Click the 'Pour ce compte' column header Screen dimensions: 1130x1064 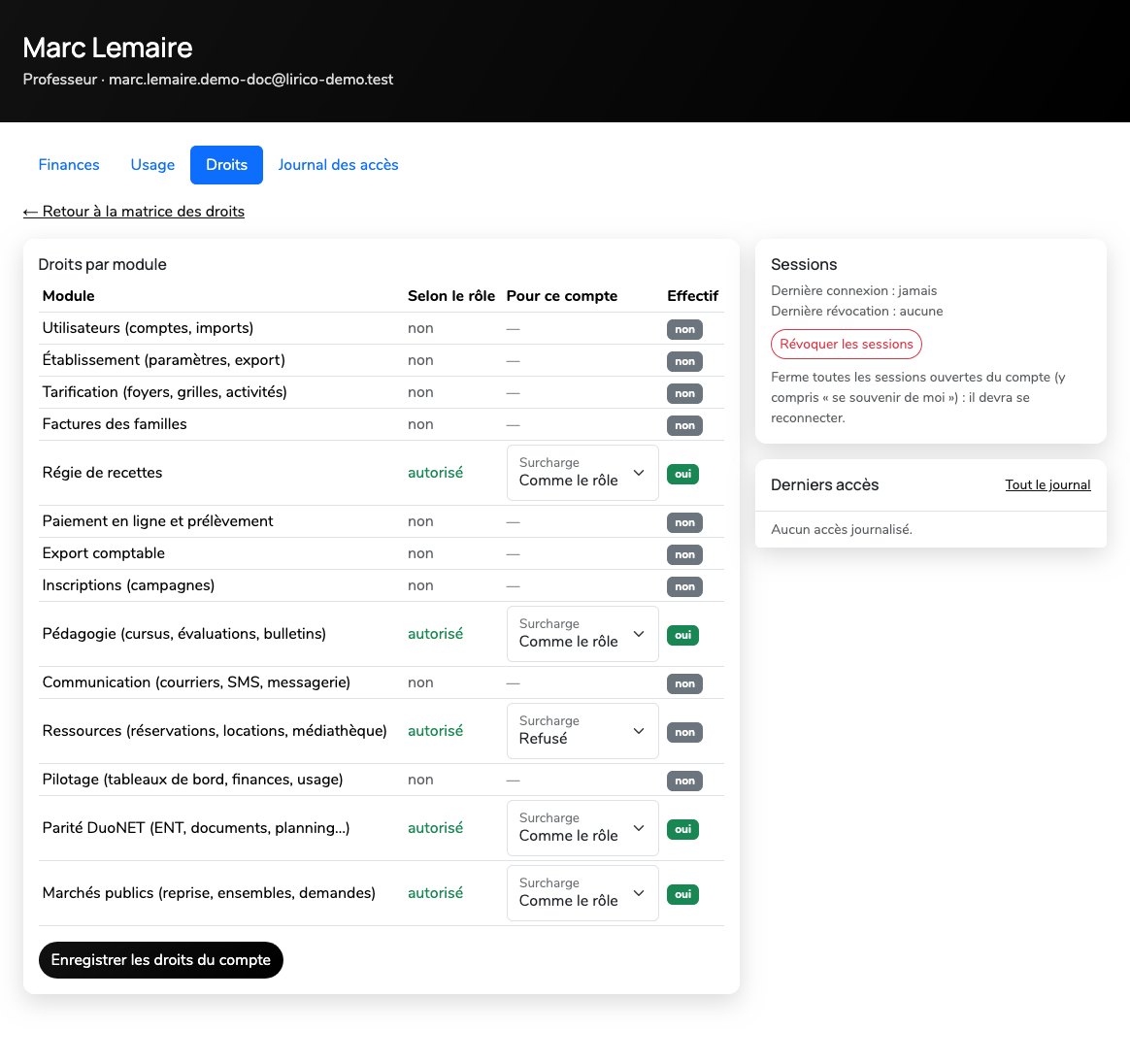click(561, 296)
